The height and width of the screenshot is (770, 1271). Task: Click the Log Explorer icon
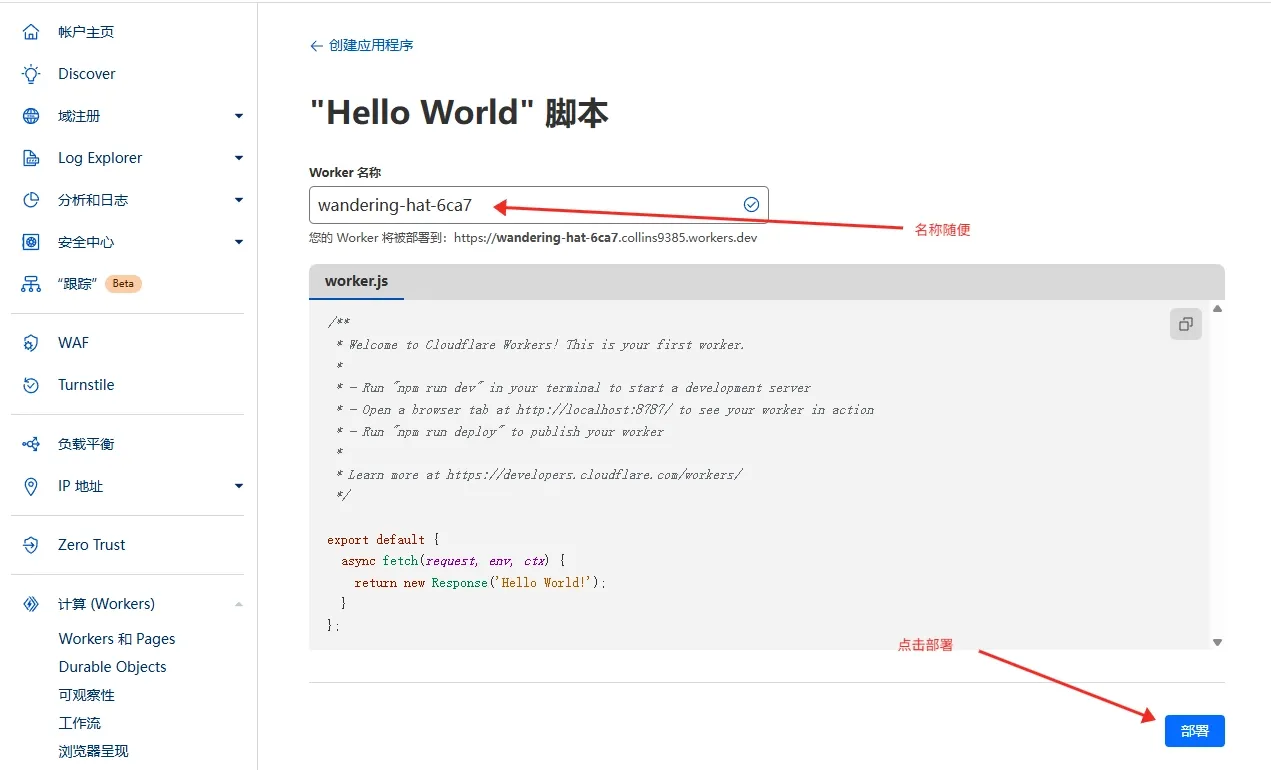click(31, 158)
